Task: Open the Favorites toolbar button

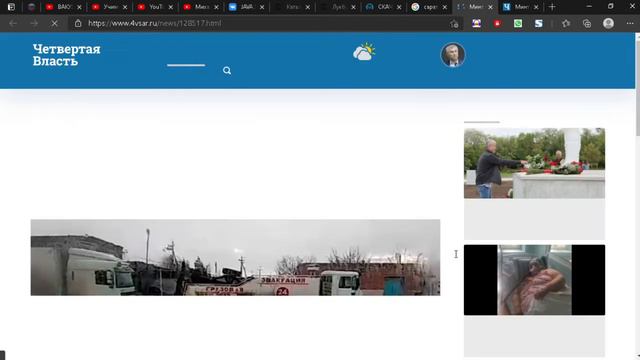Action: tap(566, 24)
